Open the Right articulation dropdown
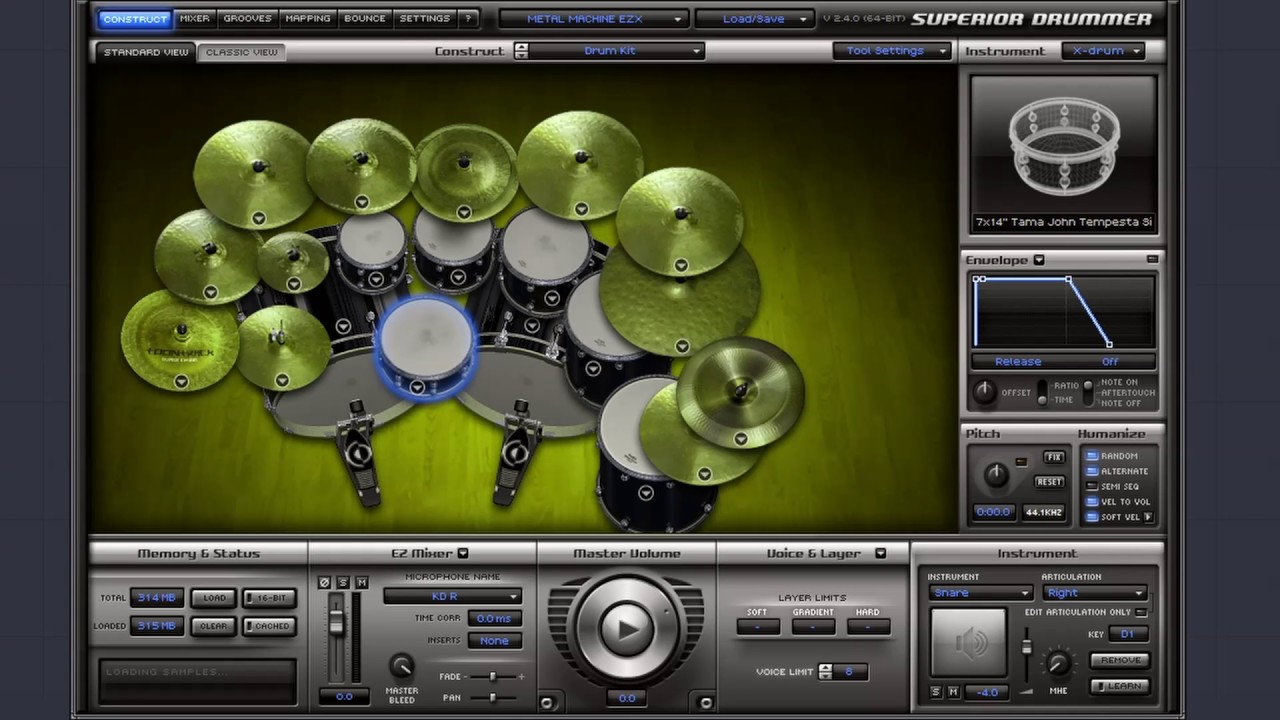1280x720 pixels. (x=1094, y=593)
